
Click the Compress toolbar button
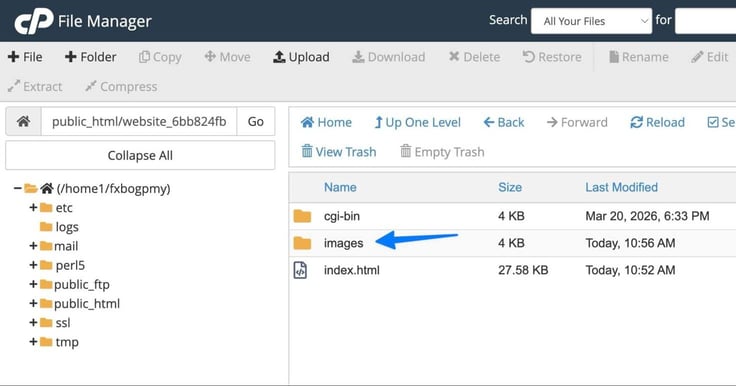pos(121,86)
